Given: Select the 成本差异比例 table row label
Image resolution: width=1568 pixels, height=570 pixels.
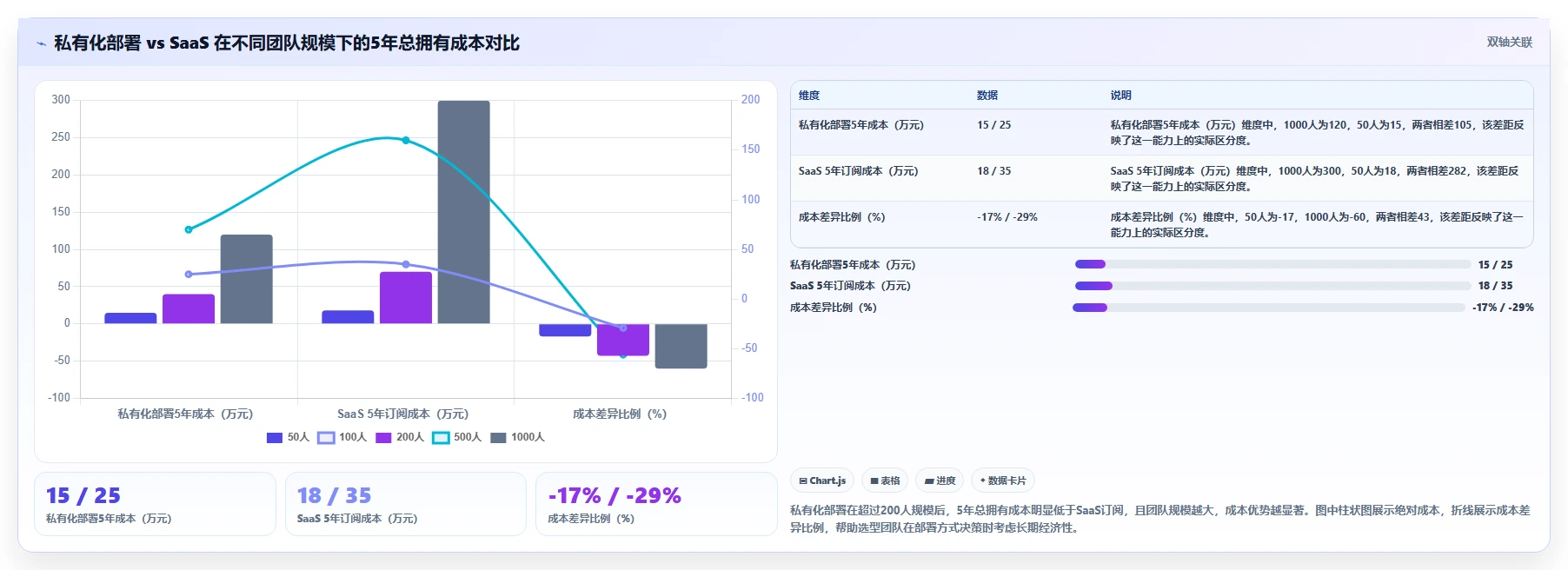Looking at the screenshot, I should pos(842,217).
